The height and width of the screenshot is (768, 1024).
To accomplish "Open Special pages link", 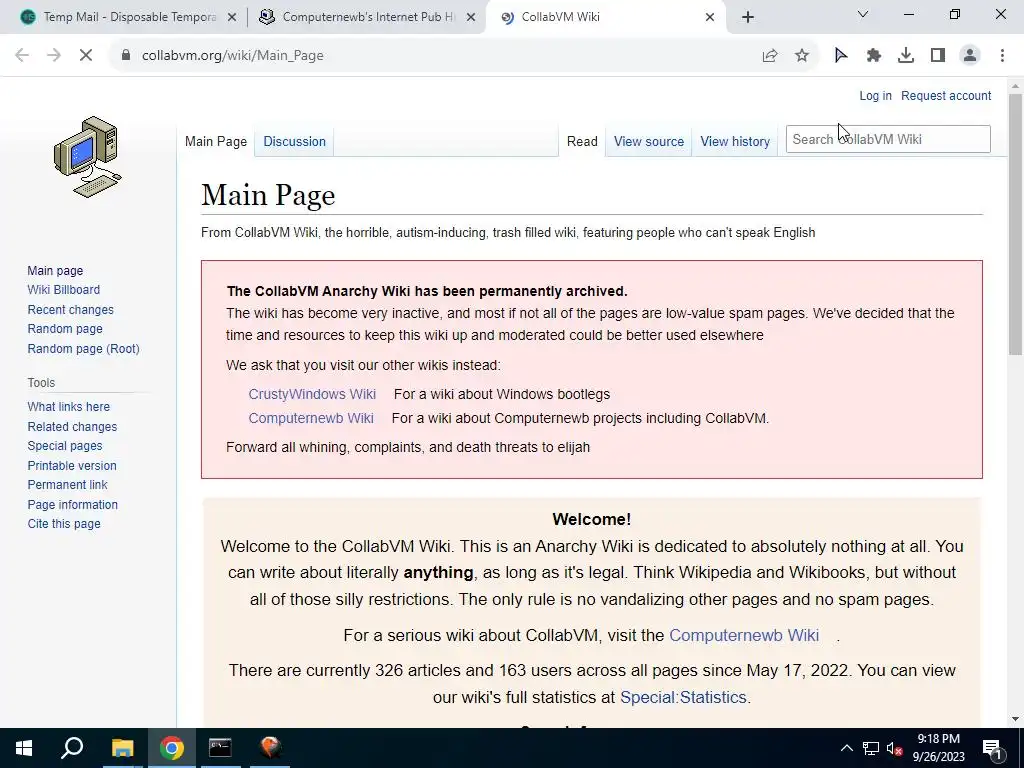I will [65, 446].
